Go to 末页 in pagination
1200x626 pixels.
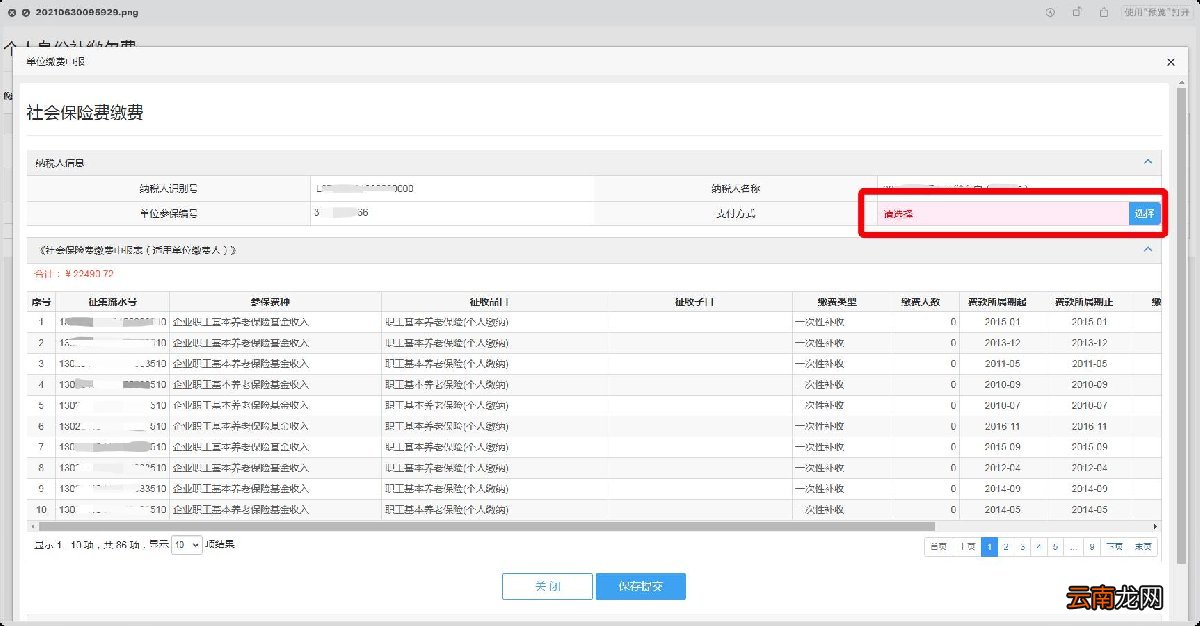coord(1143,547)
